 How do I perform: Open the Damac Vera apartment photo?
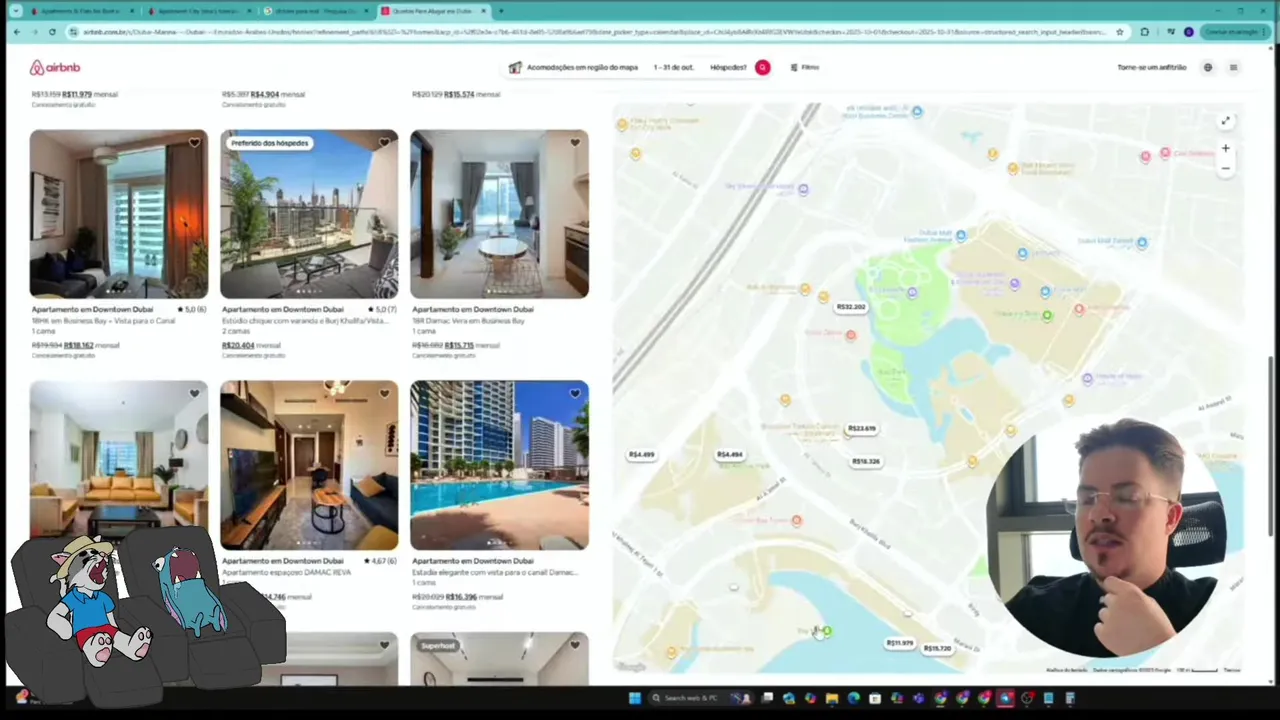coord(499,214)
